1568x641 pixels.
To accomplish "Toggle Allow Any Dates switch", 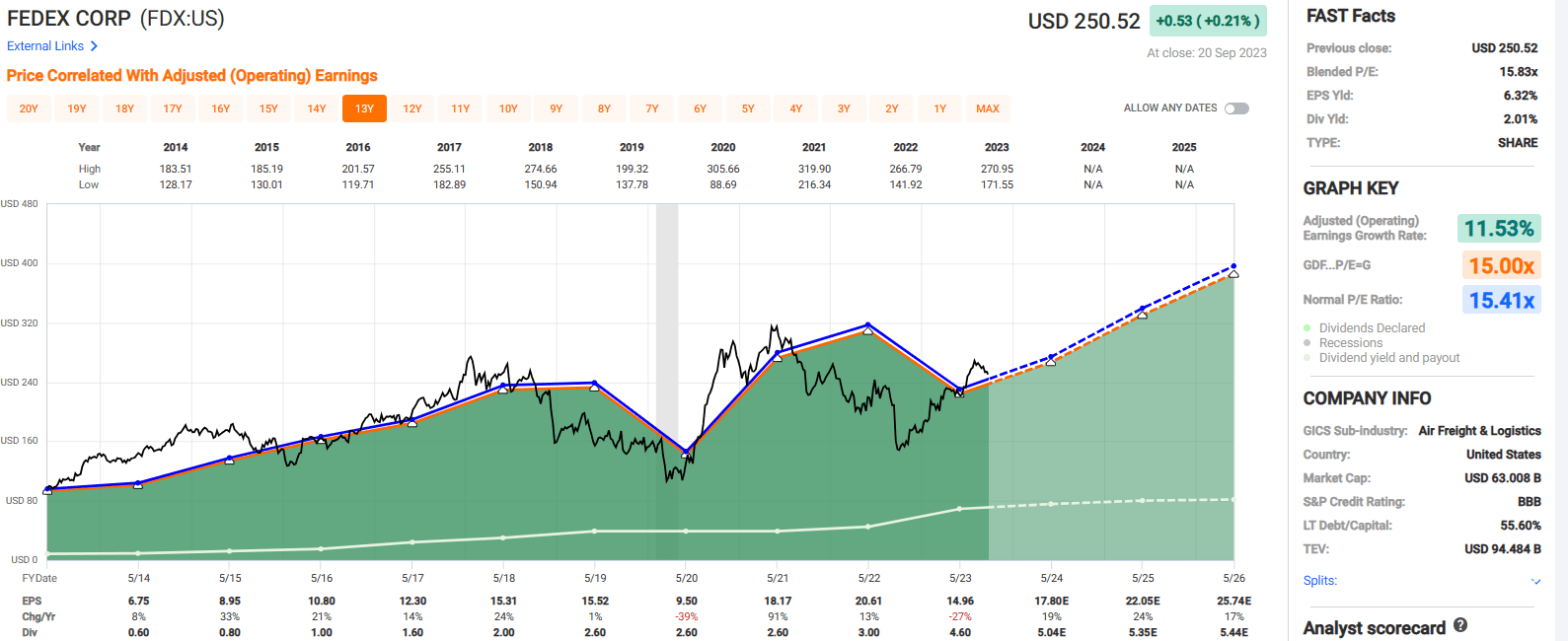I will [x=1236, y=108].
